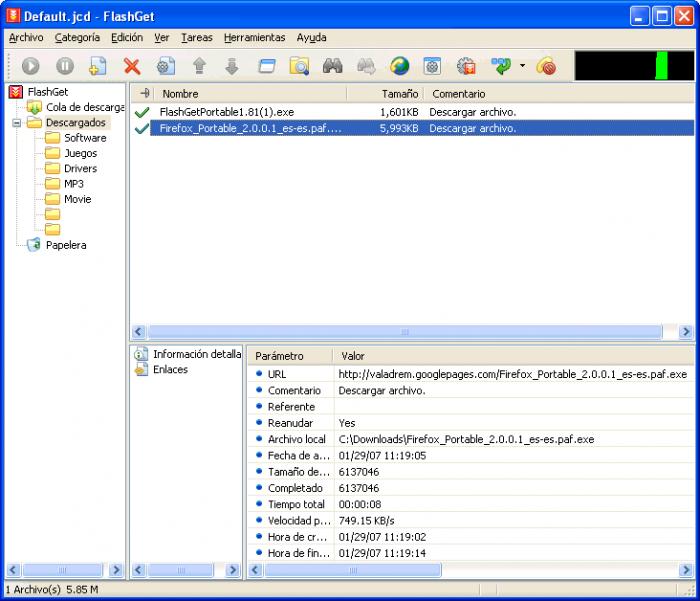Click the globe browser icon in toolbar
The width and height of the screenshot is (700, 601).
pos(399,66)
